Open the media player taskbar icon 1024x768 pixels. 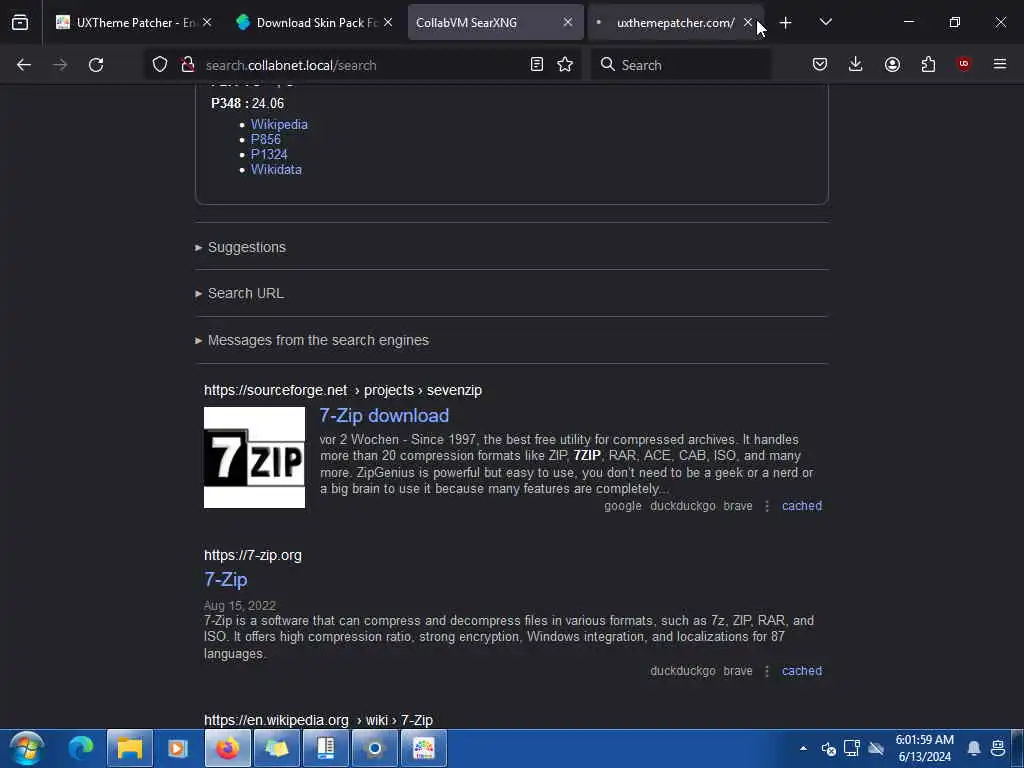tap(178, 748)
